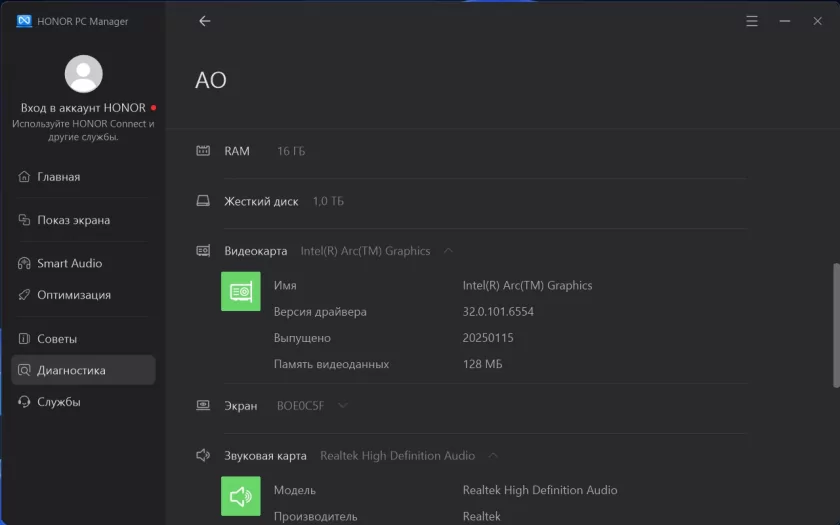Collapse the Звуковая карта section chevron
Screen dimensions: 840x525
tap(492, 456)
